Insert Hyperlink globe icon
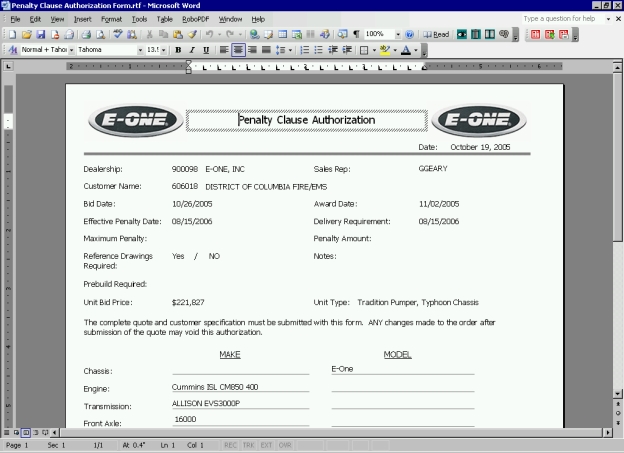This screenshot has width=624, height=453. pyautogui.click(x=254, y=35)
